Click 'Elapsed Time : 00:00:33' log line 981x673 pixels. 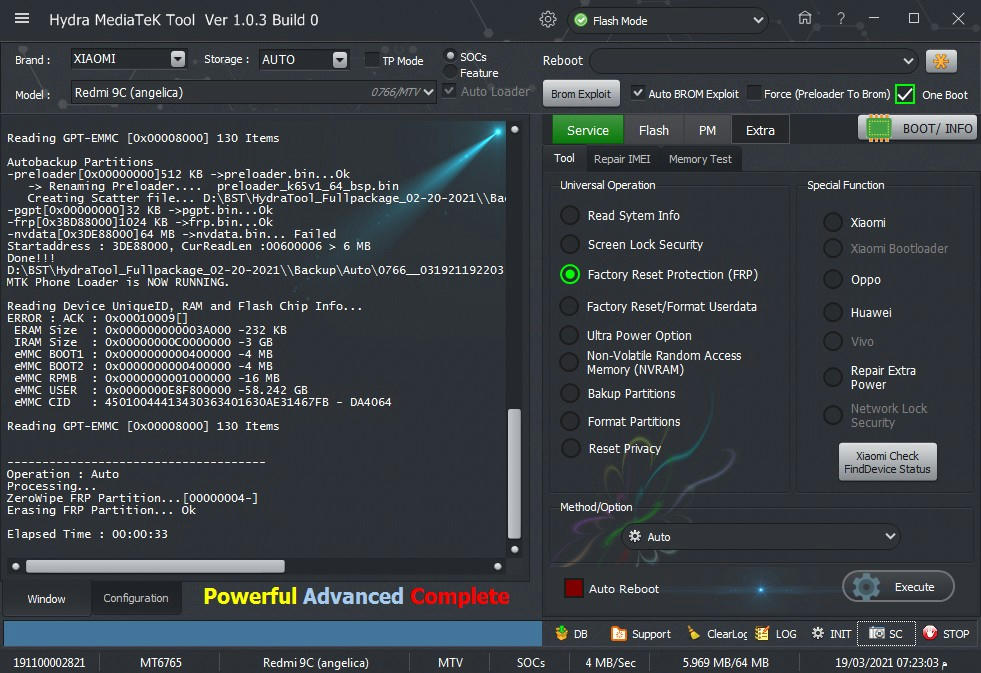[x=87, y=534]
